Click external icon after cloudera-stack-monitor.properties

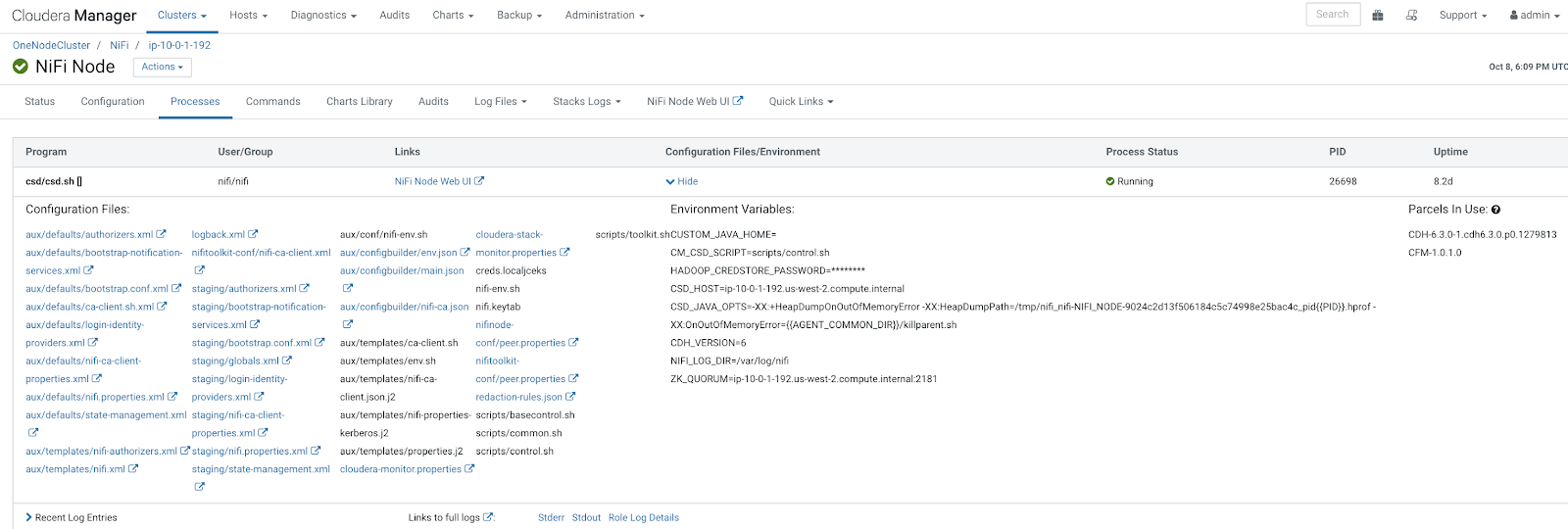point(564,252)
